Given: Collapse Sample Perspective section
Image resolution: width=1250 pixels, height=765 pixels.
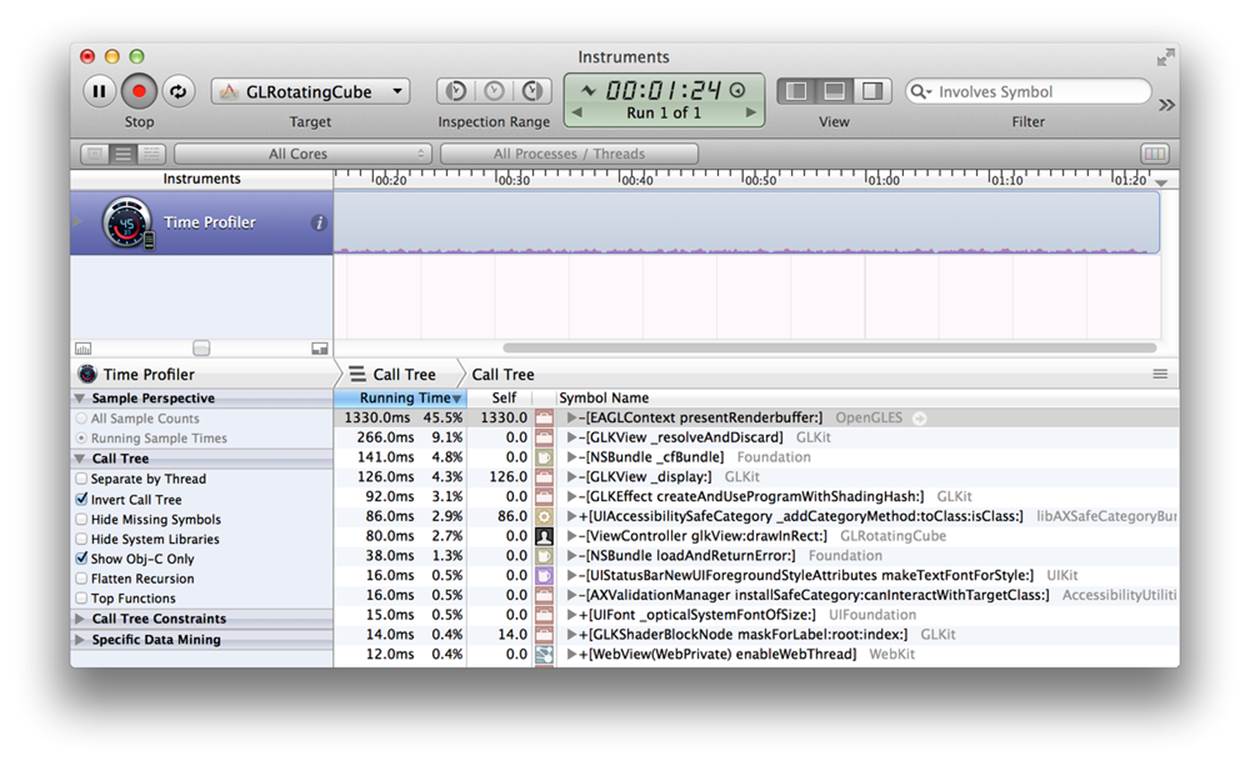Looking at the screenshot, I should pos(79,398).
